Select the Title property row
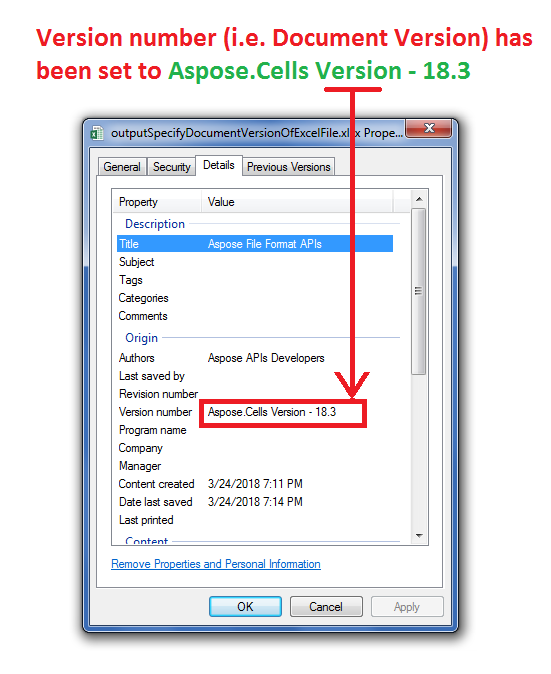The width and height of the screenshot is (551, 674). 255,244
